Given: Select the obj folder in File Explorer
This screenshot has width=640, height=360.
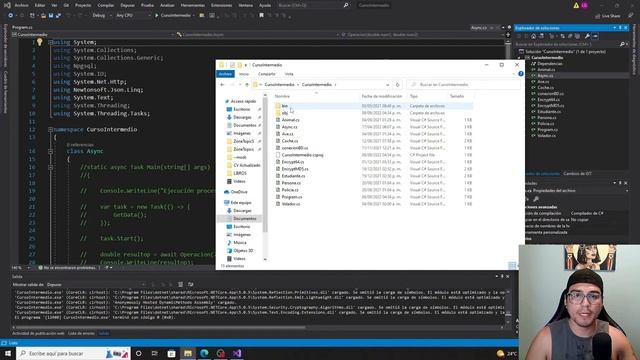Looking at the screenshot, I should click(x=284, y=113).
